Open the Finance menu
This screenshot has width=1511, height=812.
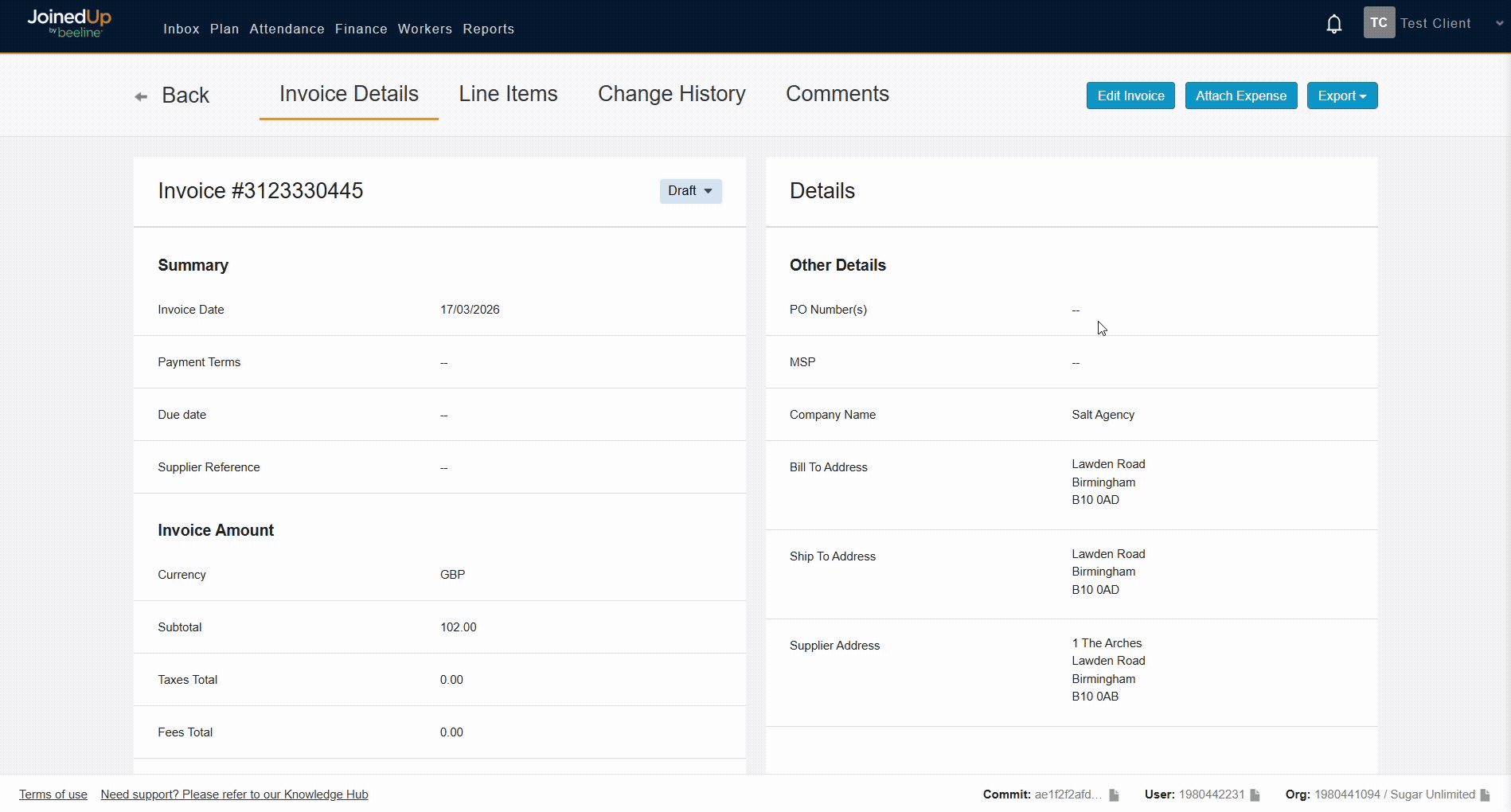[361, 29]
